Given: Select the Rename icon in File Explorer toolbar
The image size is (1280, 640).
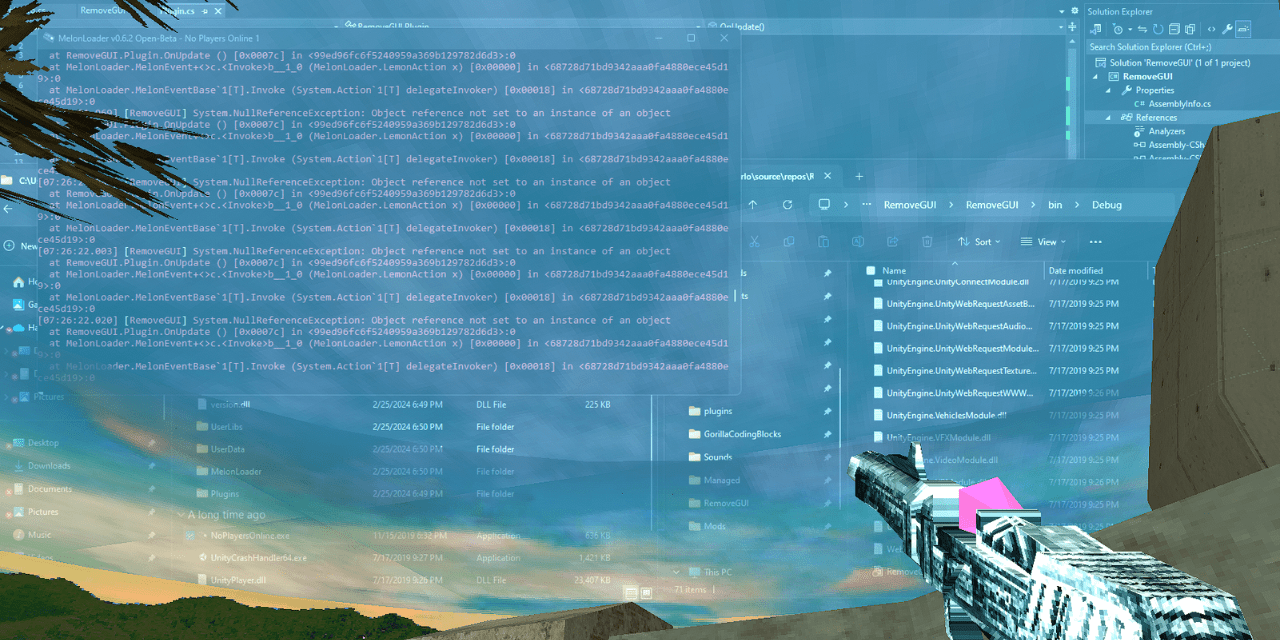Looking at the screenshot, I should (x=858, y=242).
